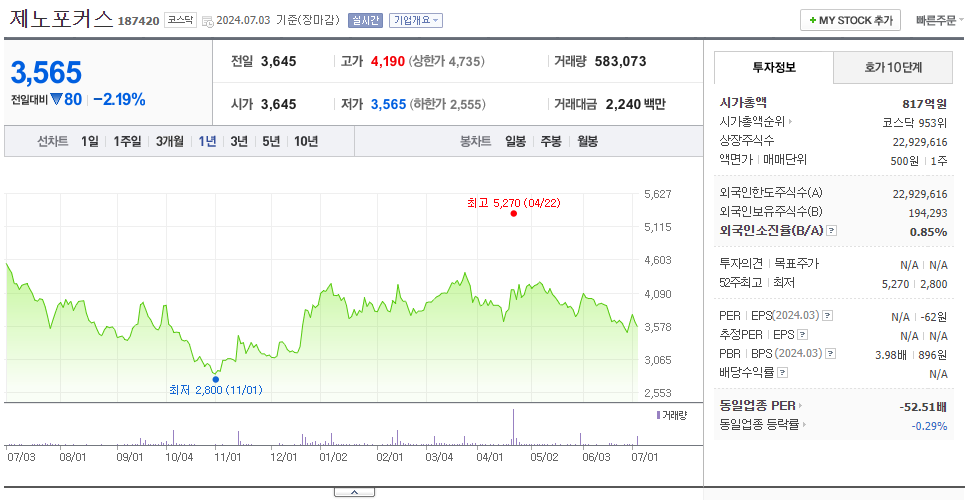The height and width of the screenshot is (500, 968).
Task: Click the 최저 2,800 blue low marker
Action: pos(215,379)
